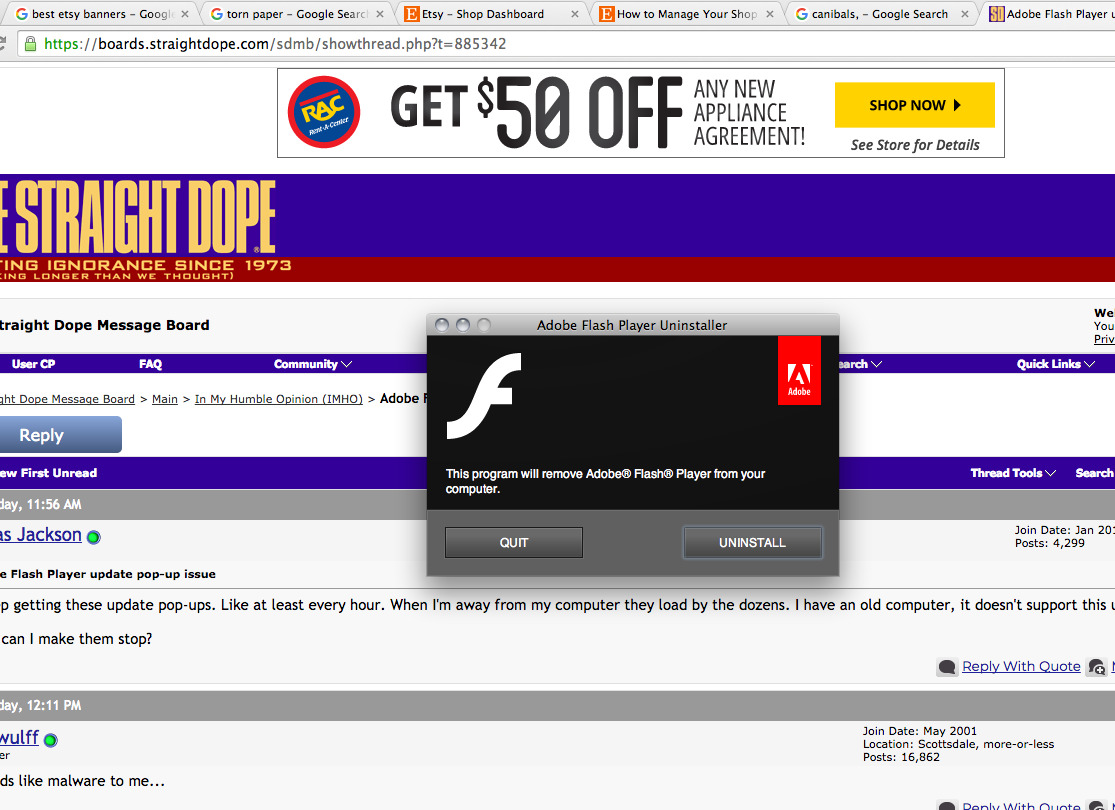Click Reply With Quote on the first post
The height and width of the screenshot is (810, 1115).
coord(1020,666)
